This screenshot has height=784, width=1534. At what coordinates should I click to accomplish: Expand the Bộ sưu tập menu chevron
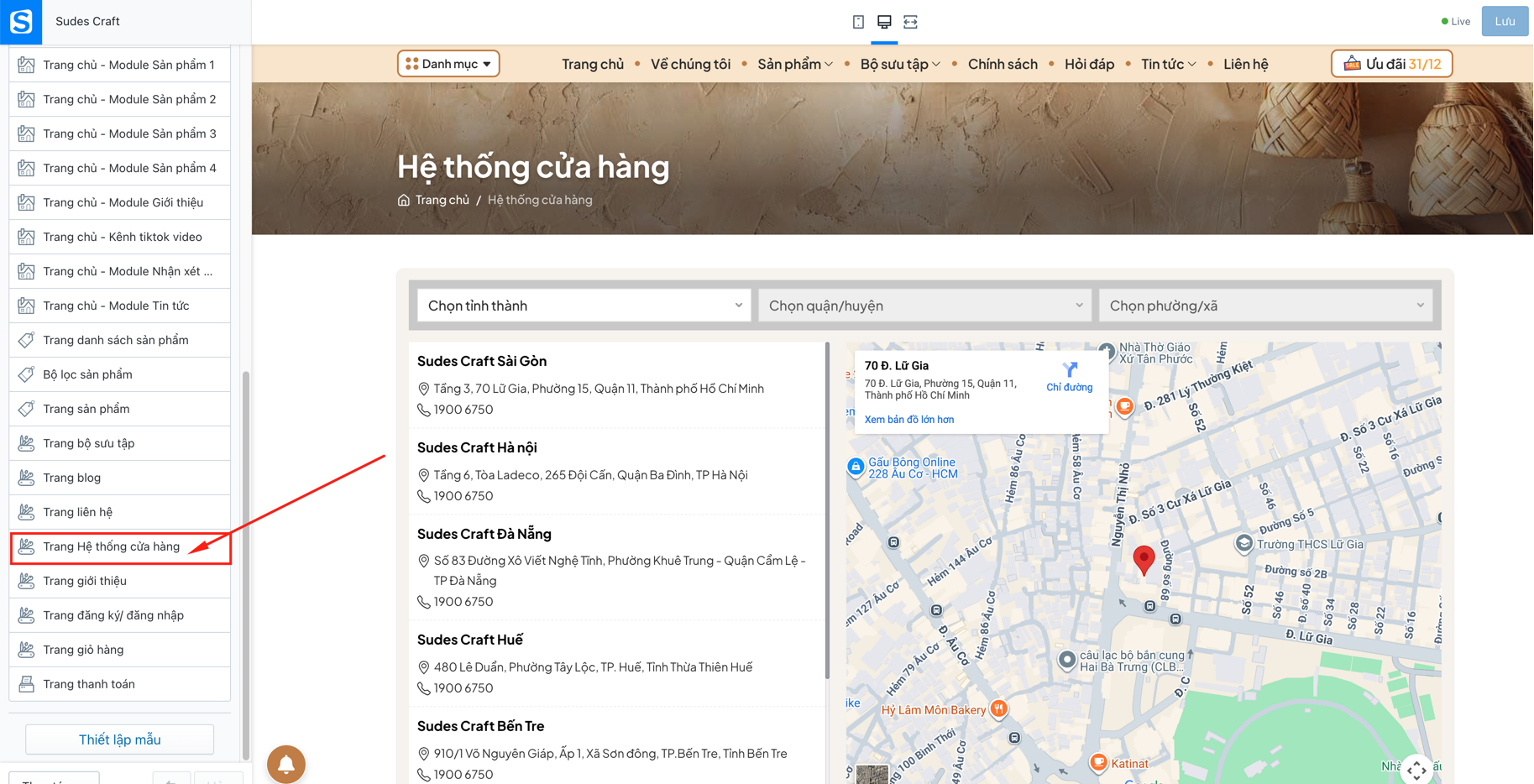(x=935, y=65)
